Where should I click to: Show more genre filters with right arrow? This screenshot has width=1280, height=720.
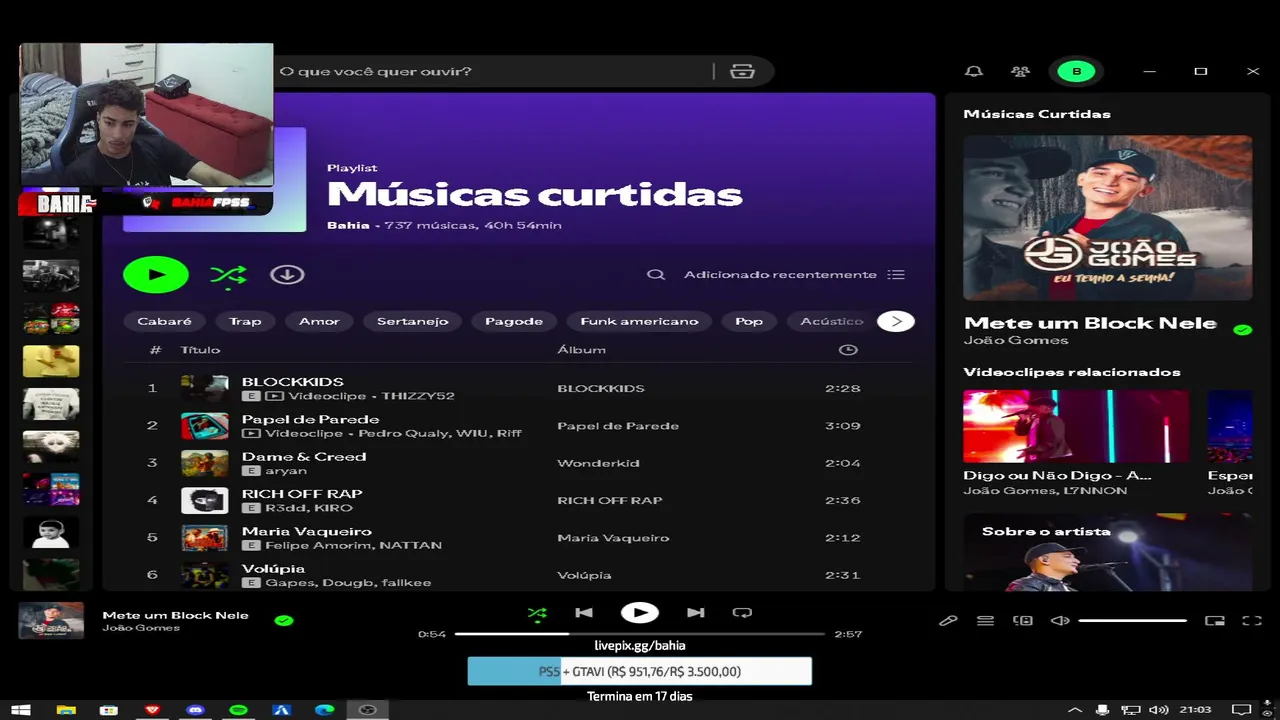[896, 321]
